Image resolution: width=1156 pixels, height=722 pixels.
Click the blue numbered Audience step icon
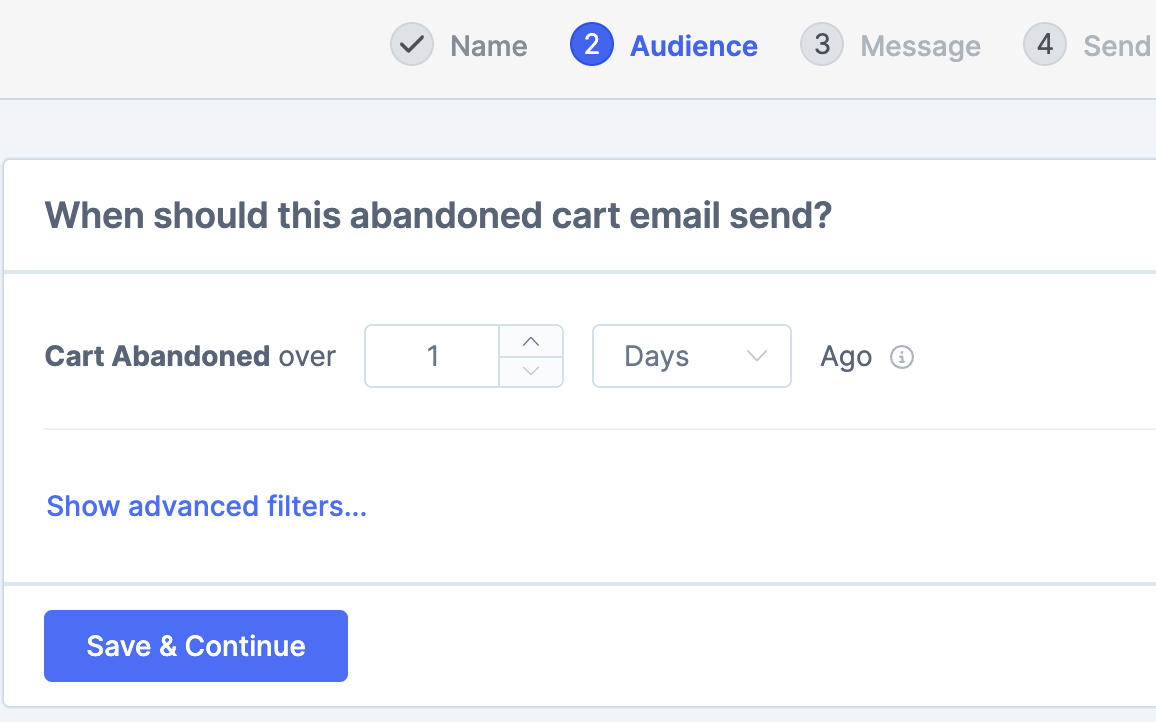pyautogui.click(x=592, y=45)
